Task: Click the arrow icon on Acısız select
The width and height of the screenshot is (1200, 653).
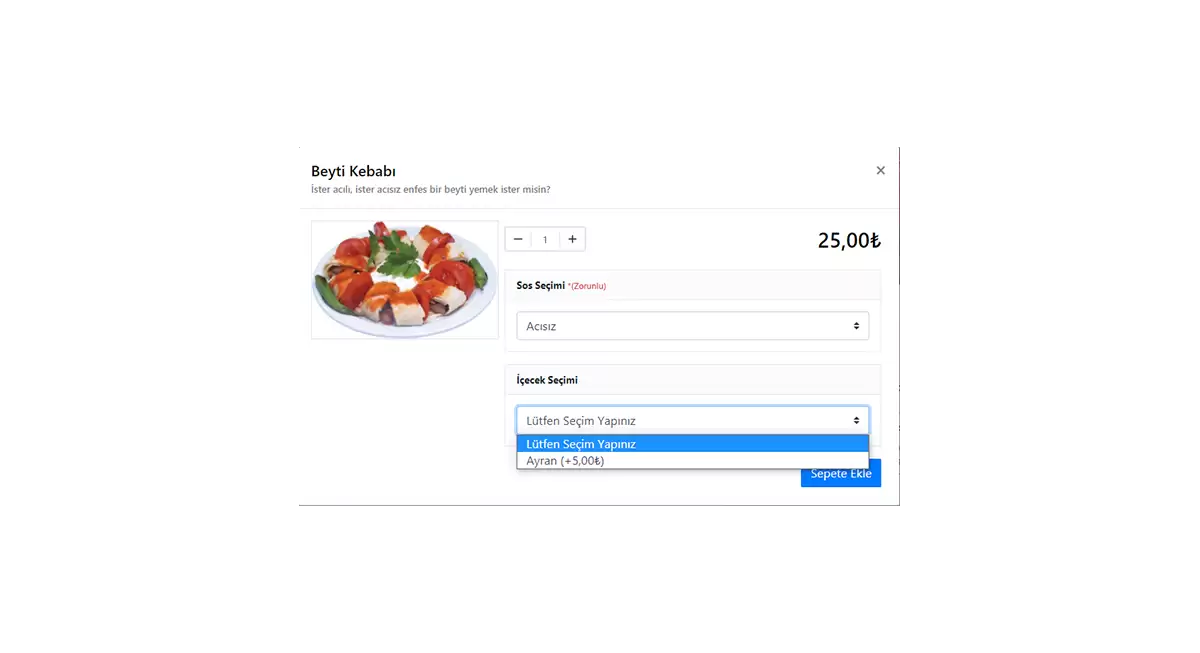Action: (856, 326)
